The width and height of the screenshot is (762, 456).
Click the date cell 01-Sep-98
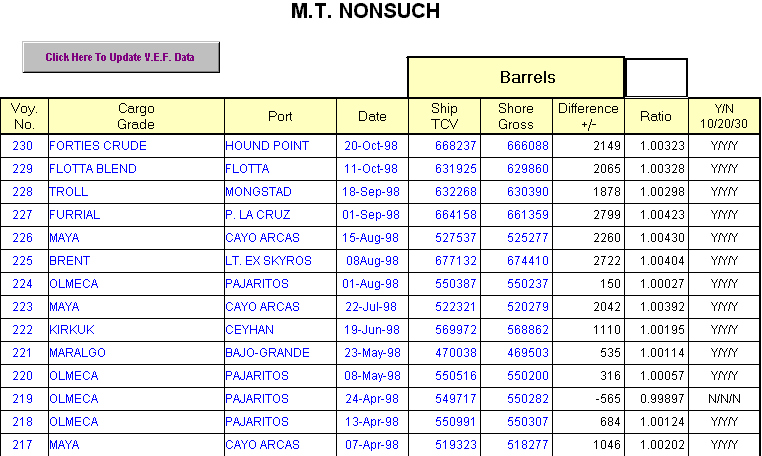371,215
